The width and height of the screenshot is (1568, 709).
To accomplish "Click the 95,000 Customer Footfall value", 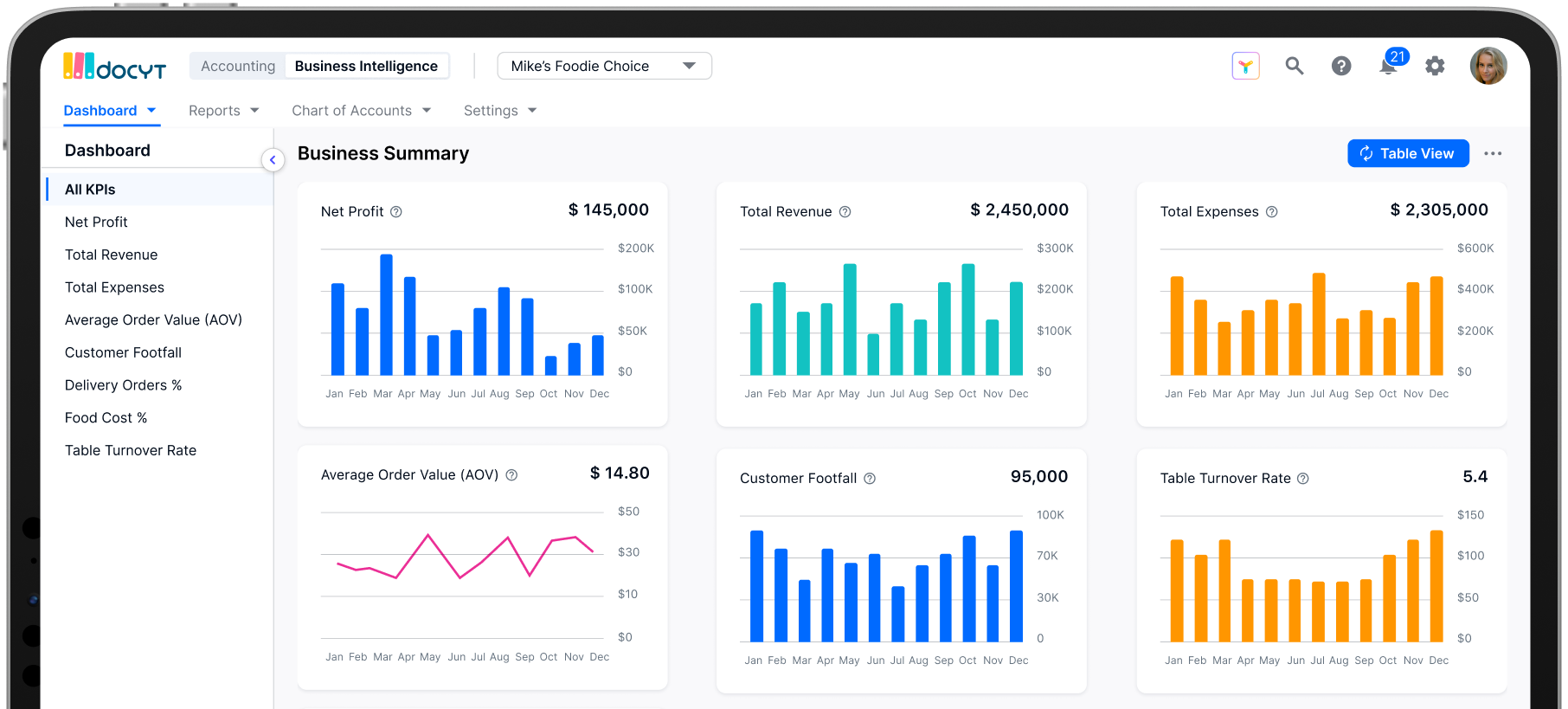I will pyautogui.click(x=1039, y=477).
